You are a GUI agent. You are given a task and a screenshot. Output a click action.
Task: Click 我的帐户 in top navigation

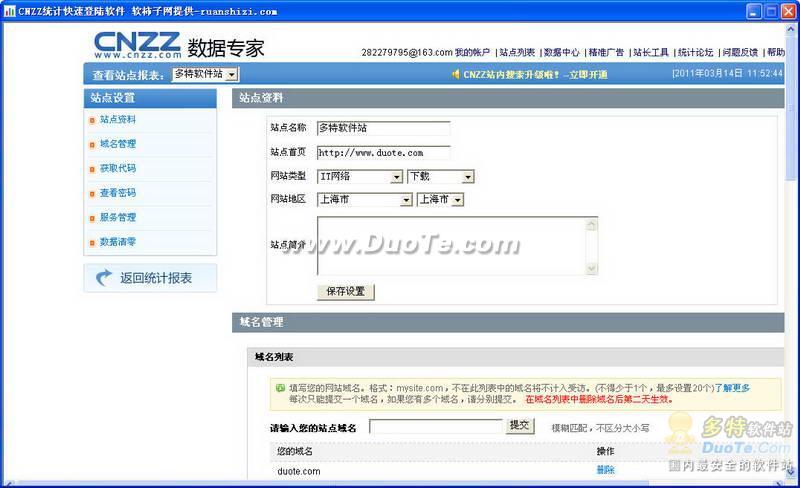(472, 52)
